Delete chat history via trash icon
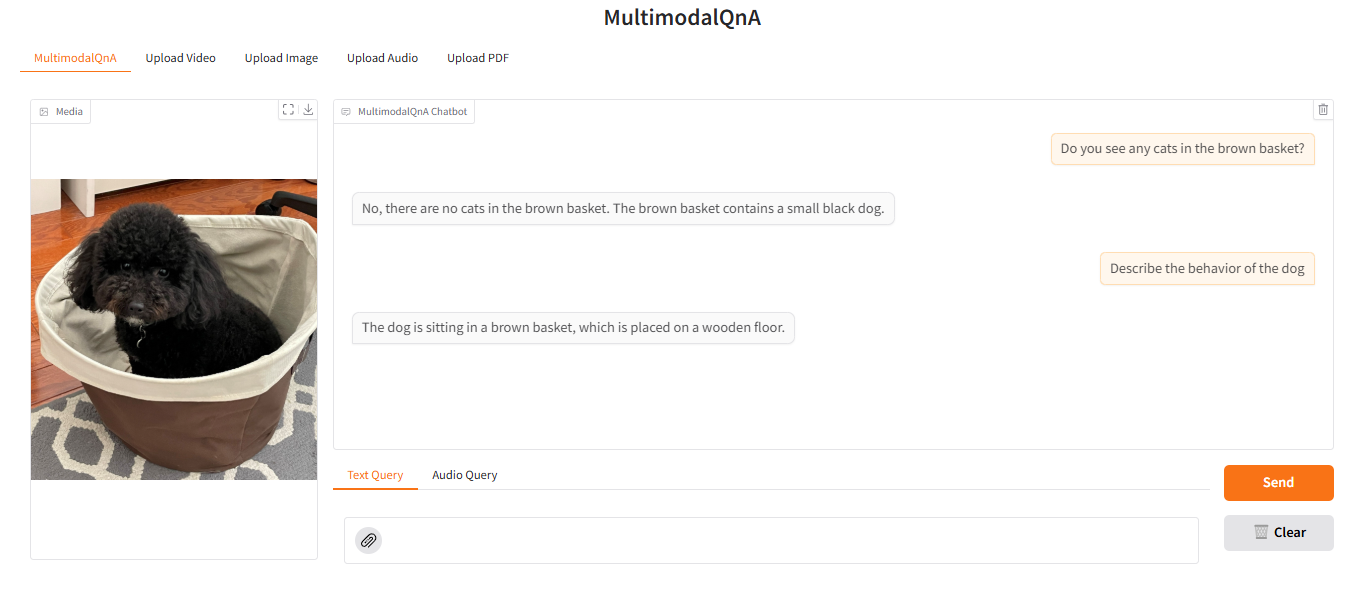Screen dimensions: 1365x607 click(1322, 109)
